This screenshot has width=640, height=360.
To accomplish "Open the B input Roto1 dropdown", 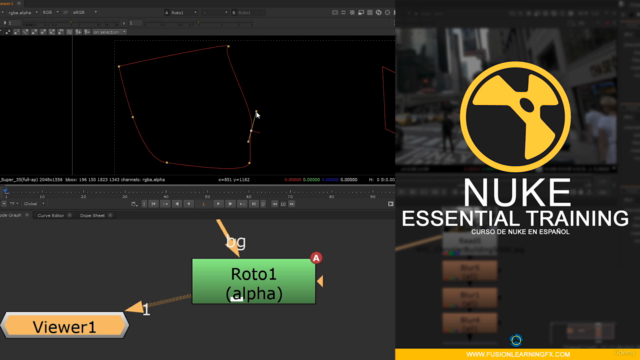I will (x=248, y=13).
